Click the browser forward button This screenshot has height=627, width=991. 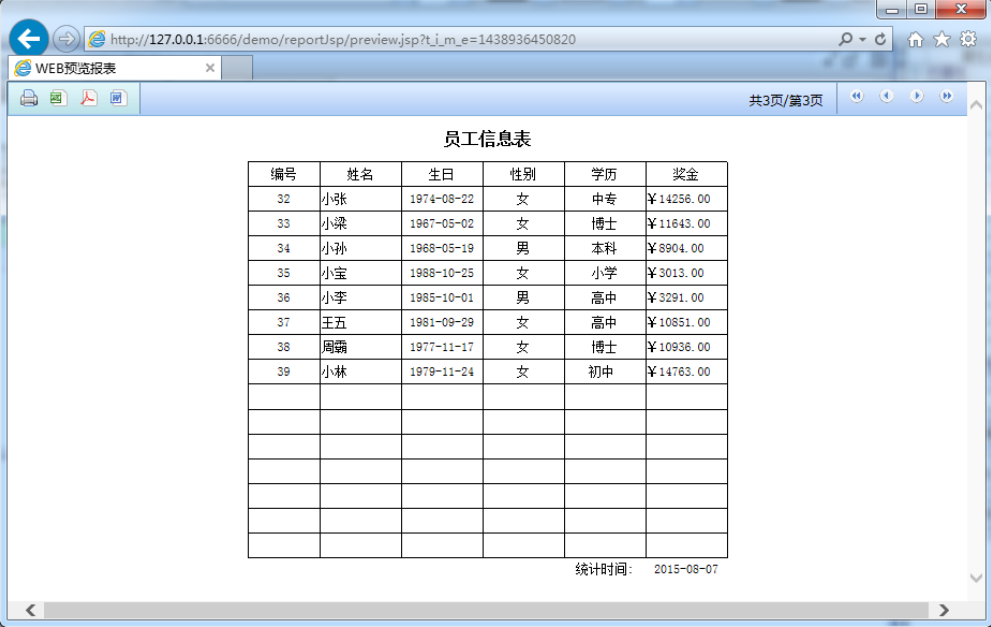(x=66, y=39)
